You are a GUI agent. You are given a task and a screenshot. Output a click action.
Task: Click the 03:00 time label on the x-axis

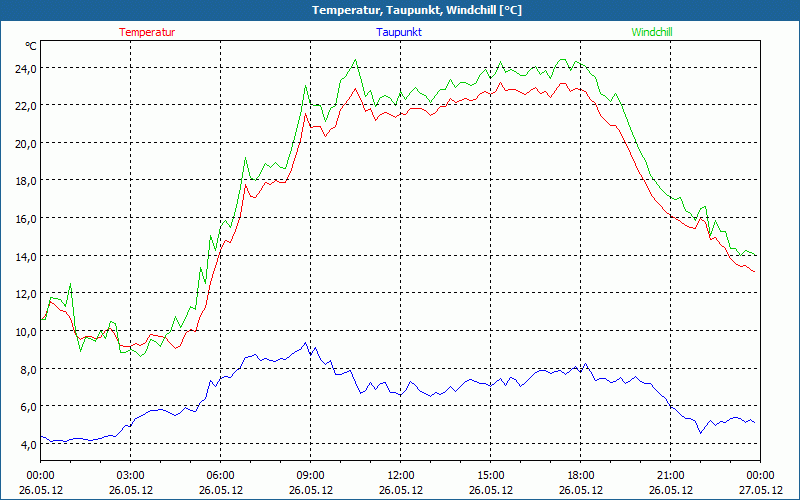pos(131,476)
